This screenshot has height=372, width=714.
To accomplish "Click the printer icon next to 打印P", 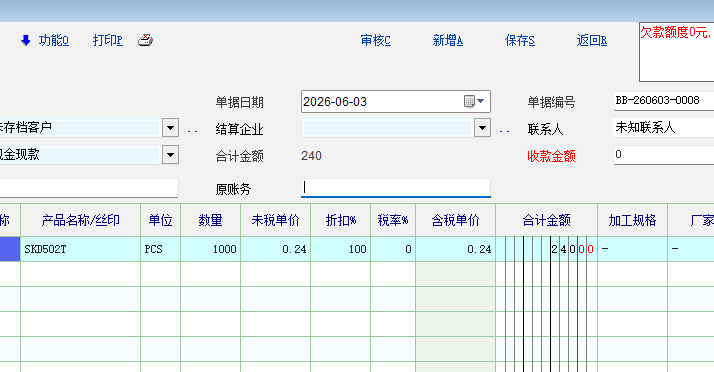I will pos(145,40).
